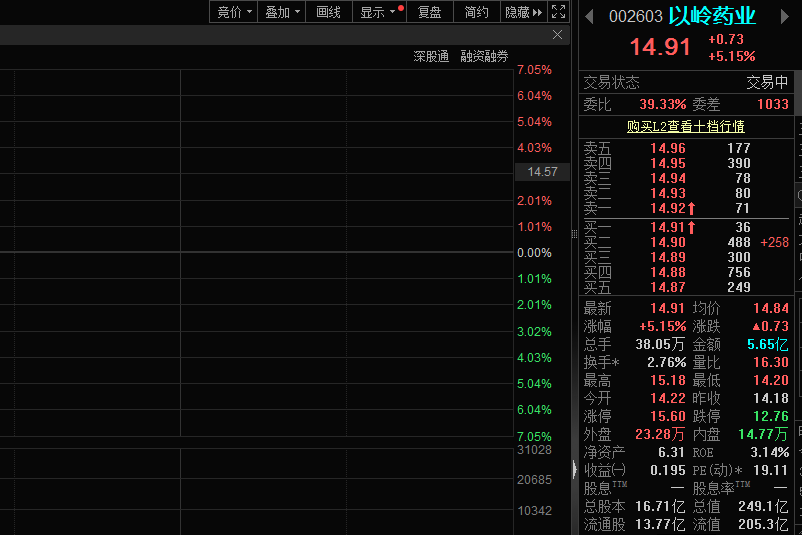The image size is (802, 535).
Task: Go to next stock with right arrow
Action: pos(785,17)
